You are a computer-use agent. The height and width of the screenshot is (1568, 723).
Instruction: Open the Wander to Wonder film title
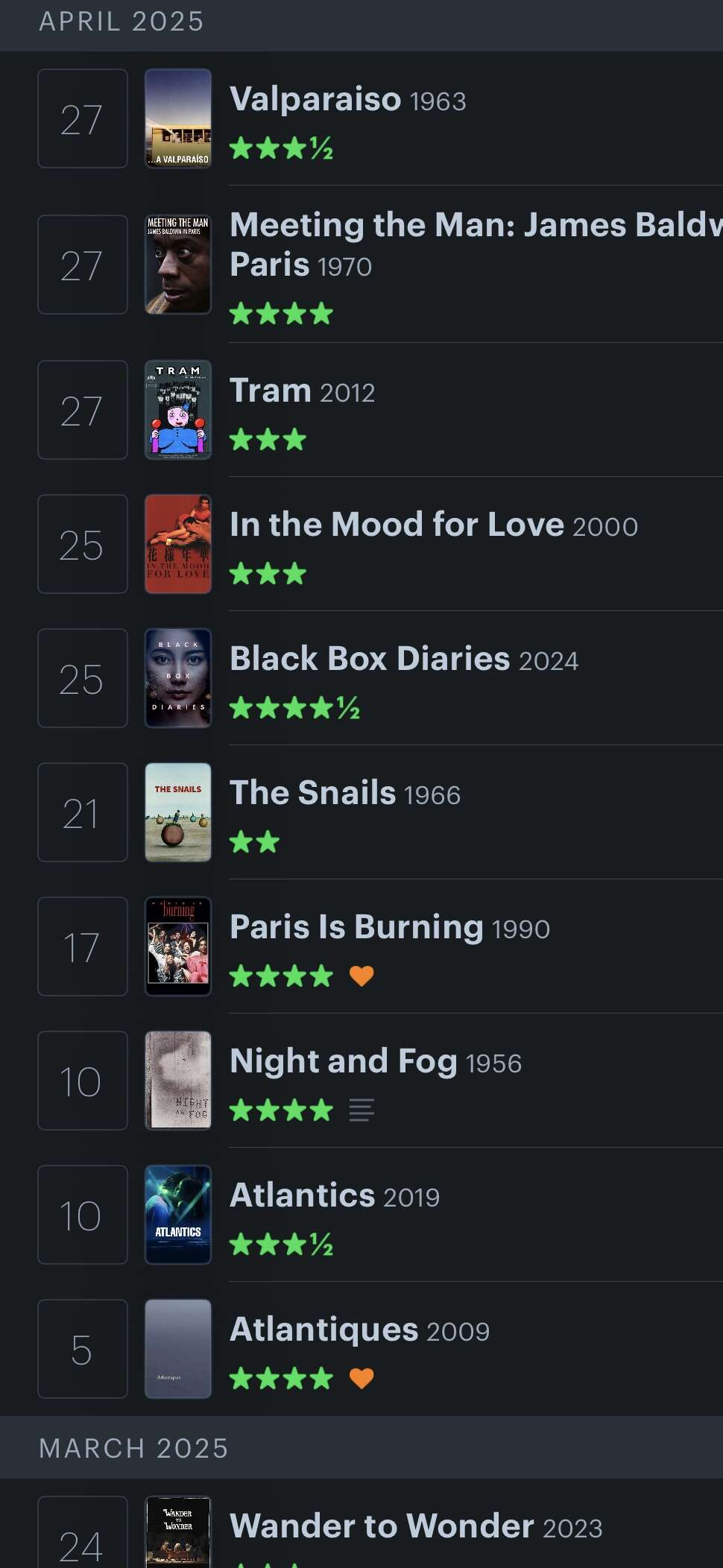pyautogui.click(x=382, y=1526)
